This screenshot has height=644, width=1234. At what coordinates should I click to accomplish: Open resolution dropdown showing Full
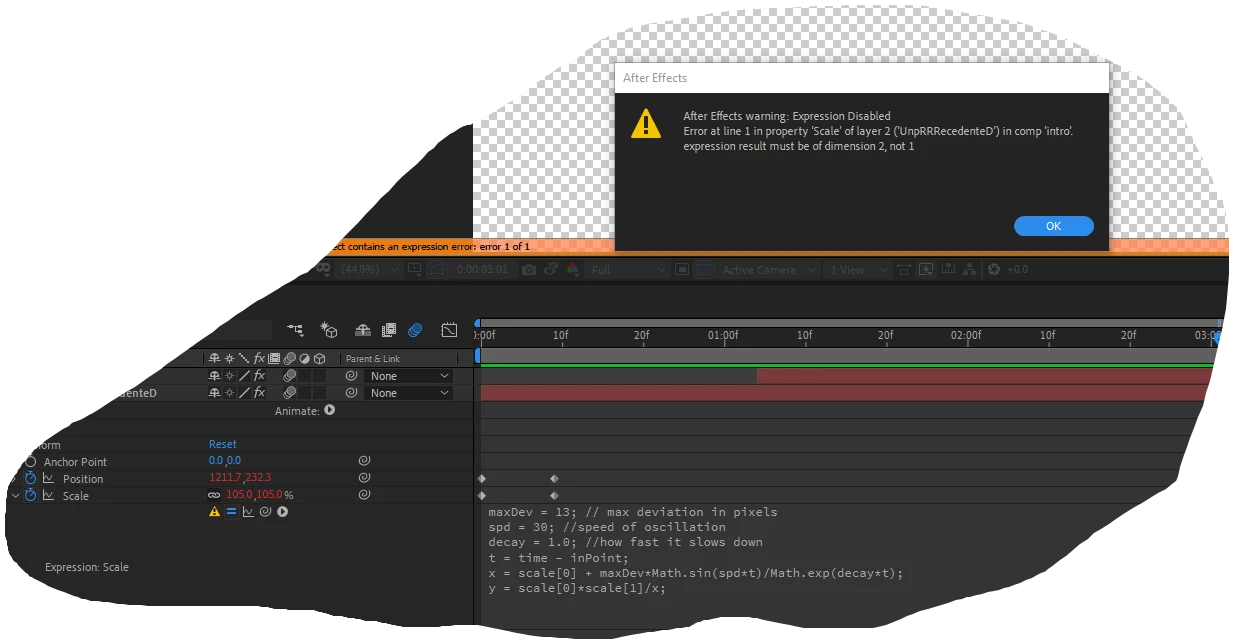point(628,270)
